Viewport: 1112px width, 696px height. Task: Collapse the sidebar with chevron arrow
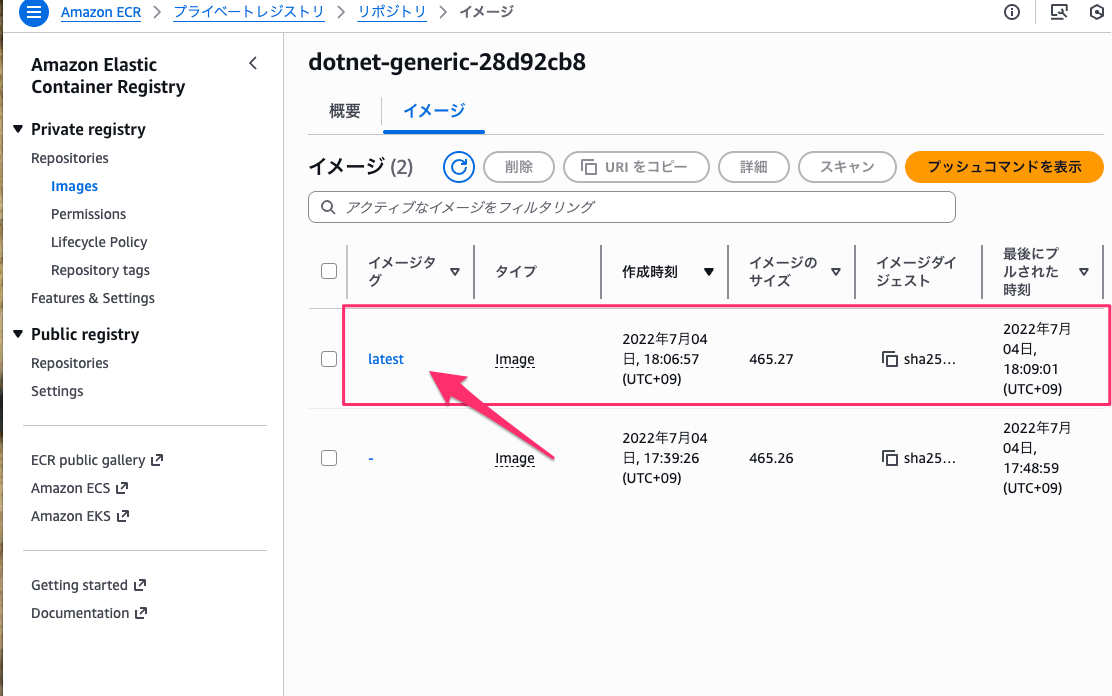point(253,64)
